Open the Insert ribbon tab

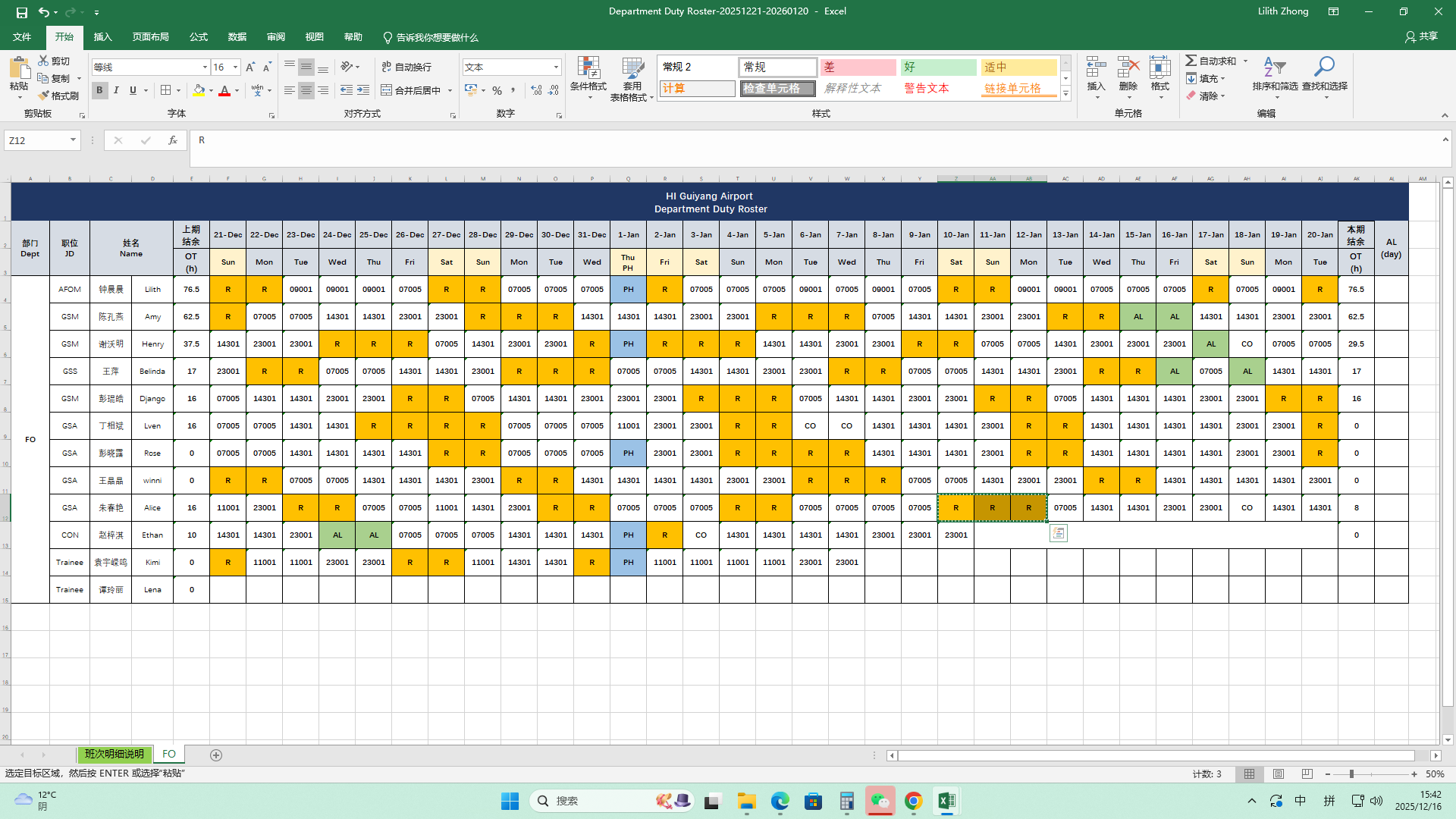[102, 37]
